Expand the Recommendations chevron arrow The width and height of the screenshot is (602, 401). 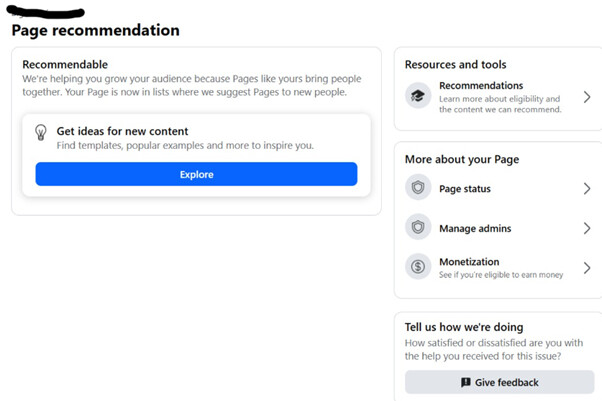tap(587, 97)
